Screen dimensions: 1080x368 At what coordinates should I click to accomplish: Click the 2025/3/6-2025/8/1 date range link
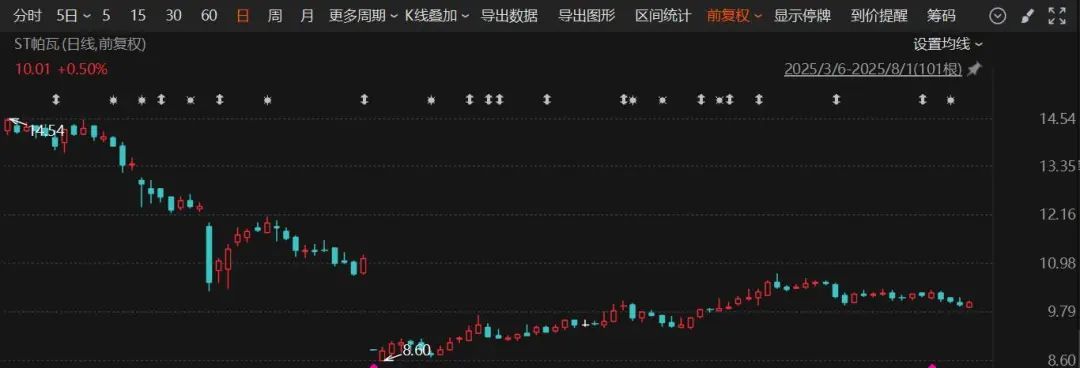coord(873,69)
